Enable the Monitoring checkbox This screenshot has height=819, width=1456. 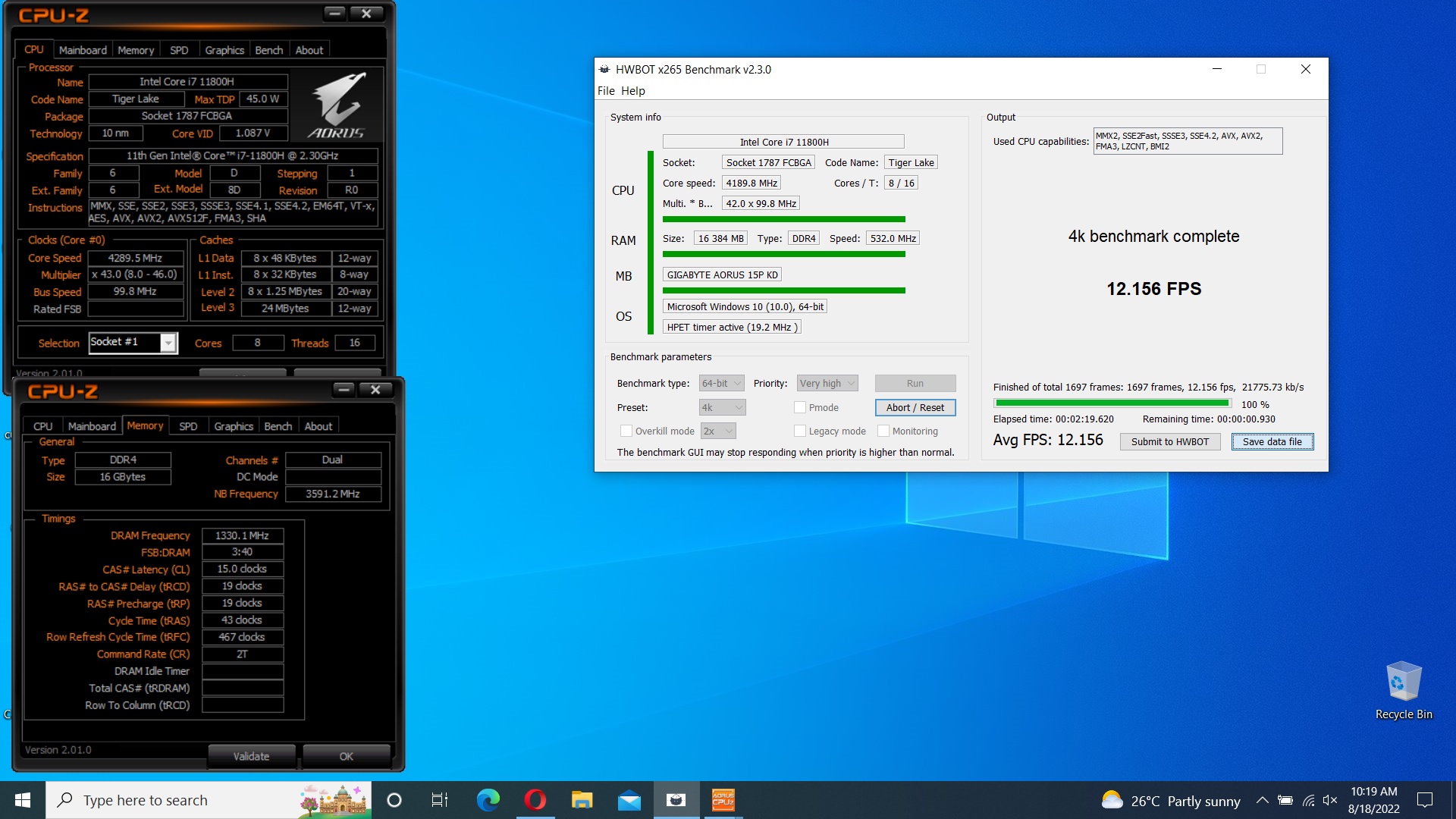pos(883,431)
